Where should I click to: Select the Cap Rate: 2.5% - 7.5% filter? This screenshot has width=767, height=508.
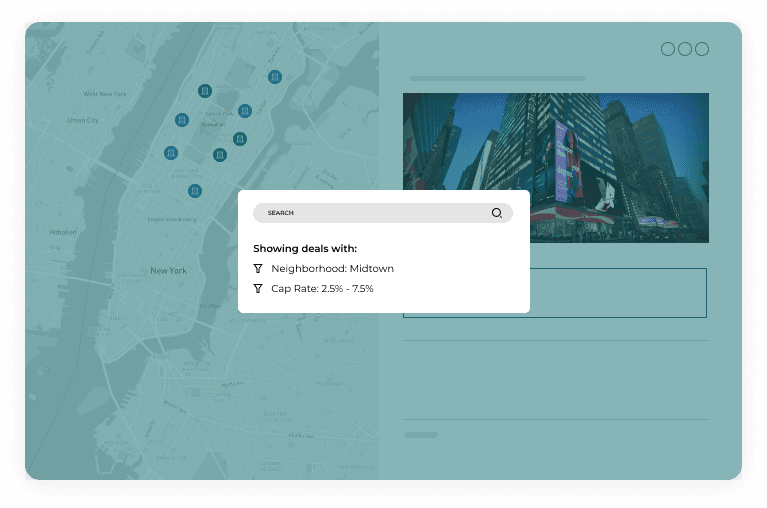[322, 289]
